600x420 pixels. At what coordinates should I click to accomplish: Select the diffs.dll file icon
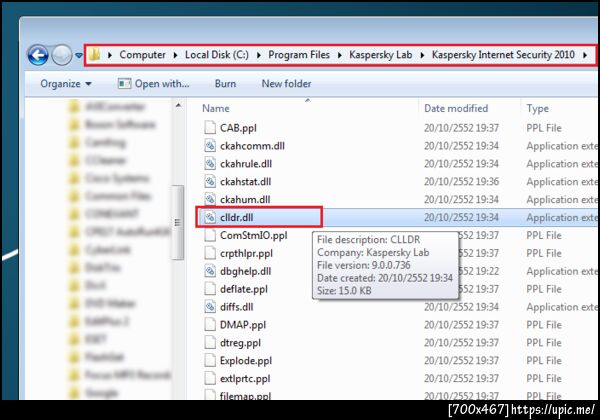tap(210, 307)
